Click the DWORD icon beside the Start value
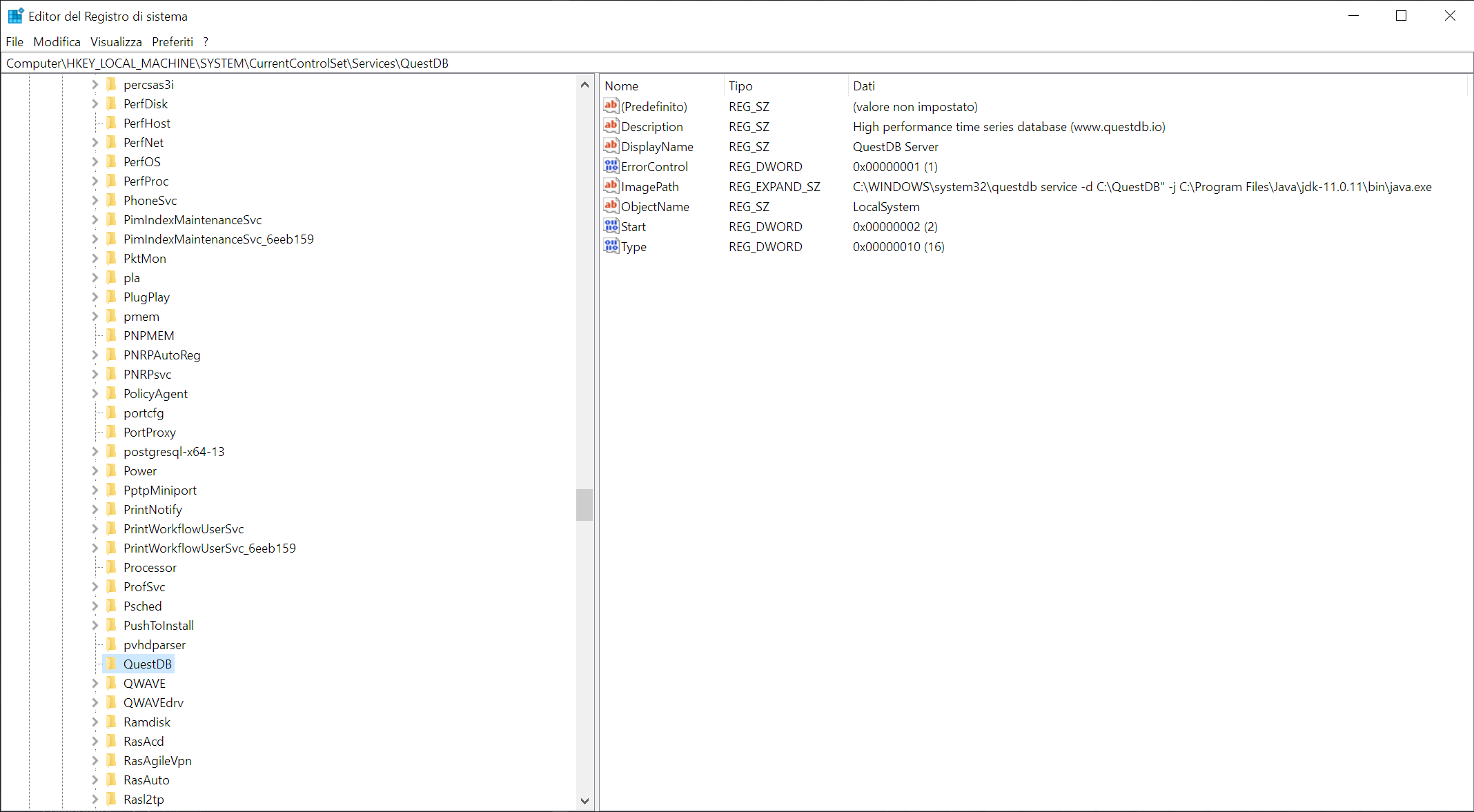The height and width of the screenshot is (812, 1474). coord(611,226)
